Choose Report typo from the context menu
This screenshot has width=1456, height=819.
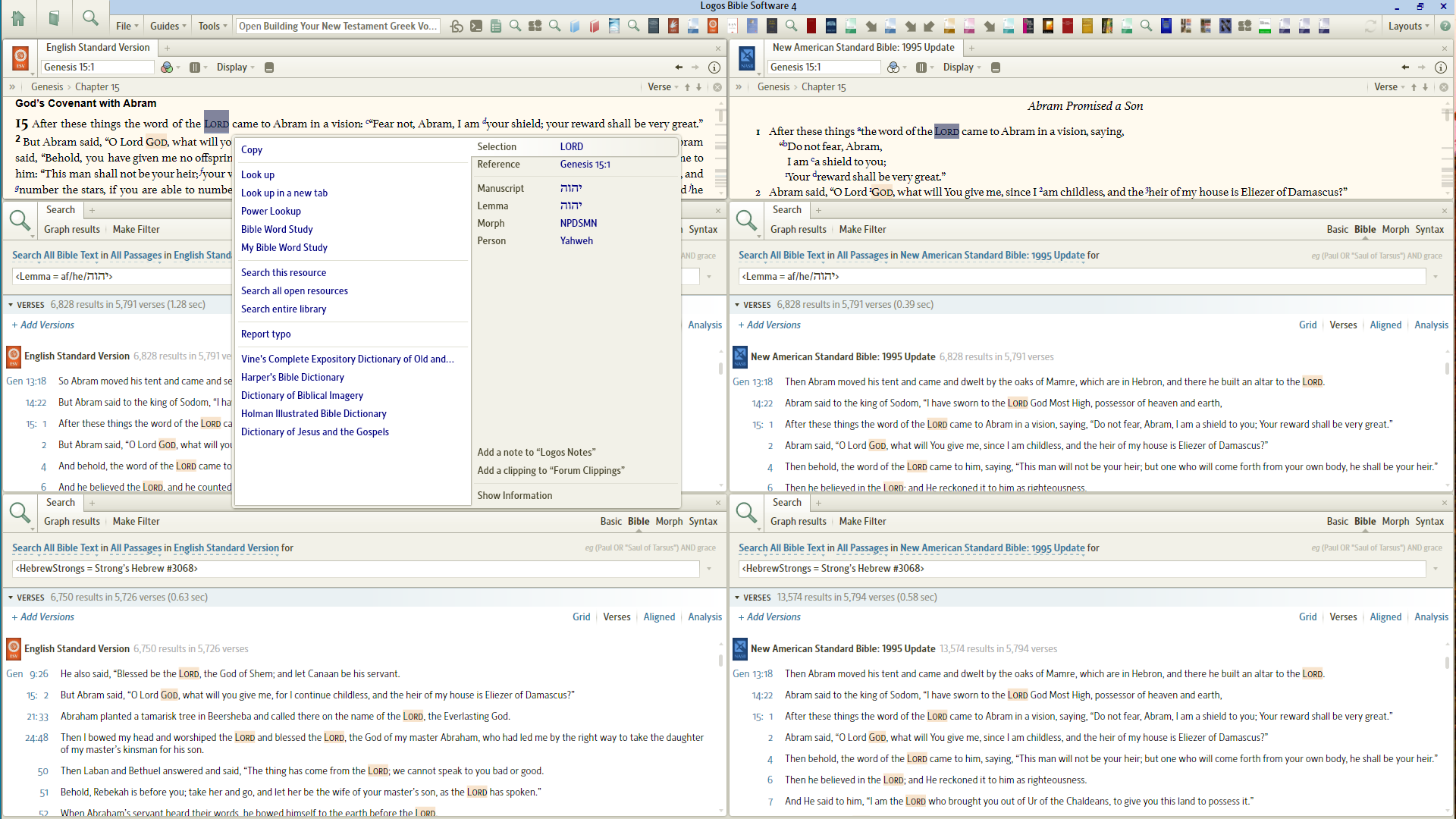265,334
